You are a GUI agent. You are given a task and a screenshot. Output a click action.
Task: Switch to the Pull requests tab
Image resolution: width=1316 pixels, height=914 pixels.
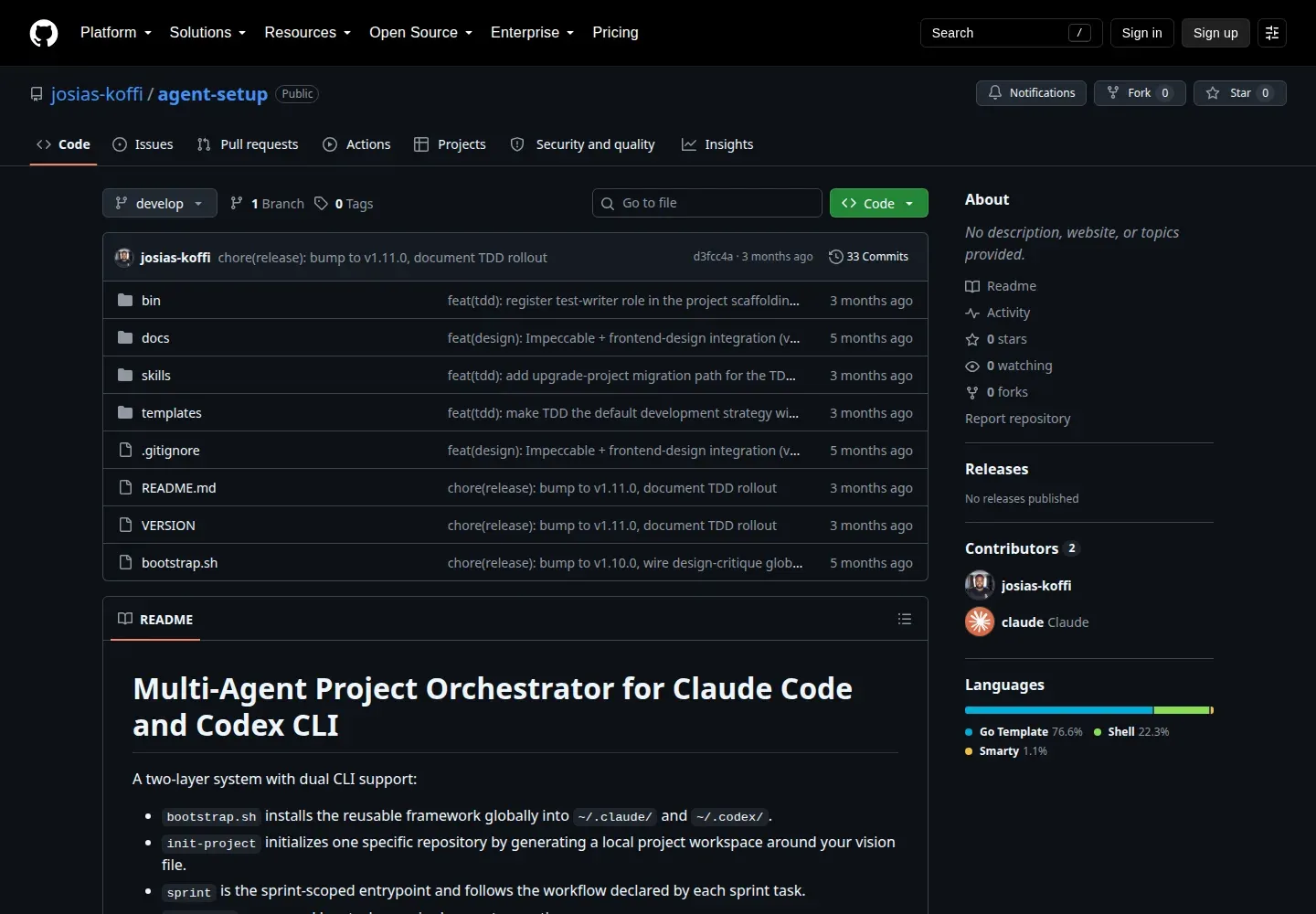248,144
